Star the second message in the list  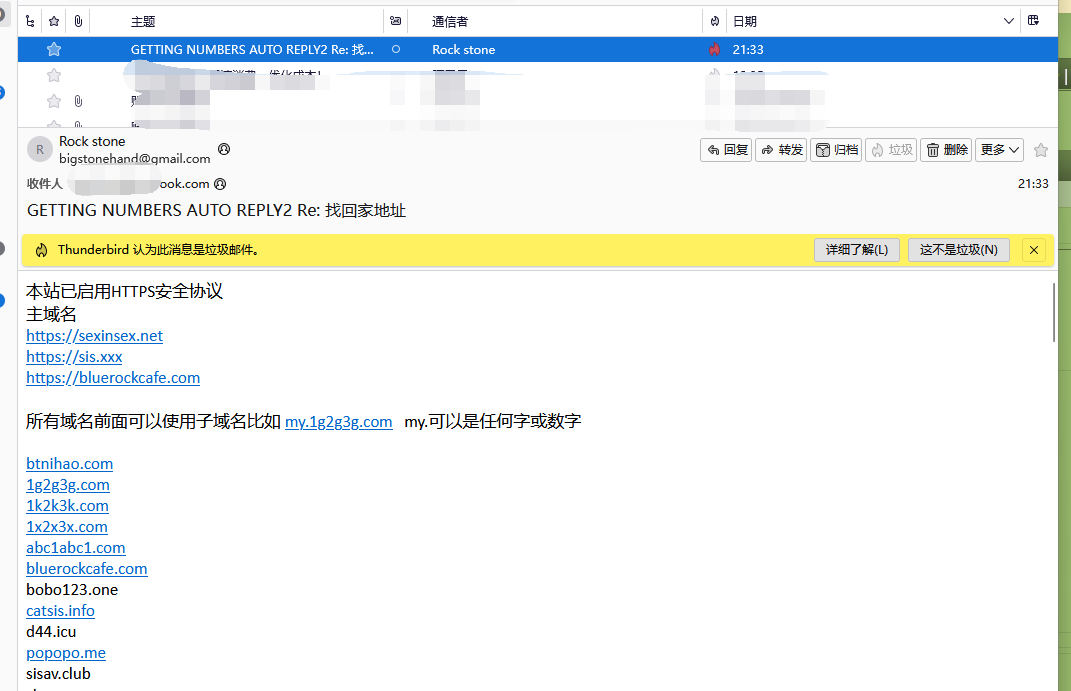54,75
